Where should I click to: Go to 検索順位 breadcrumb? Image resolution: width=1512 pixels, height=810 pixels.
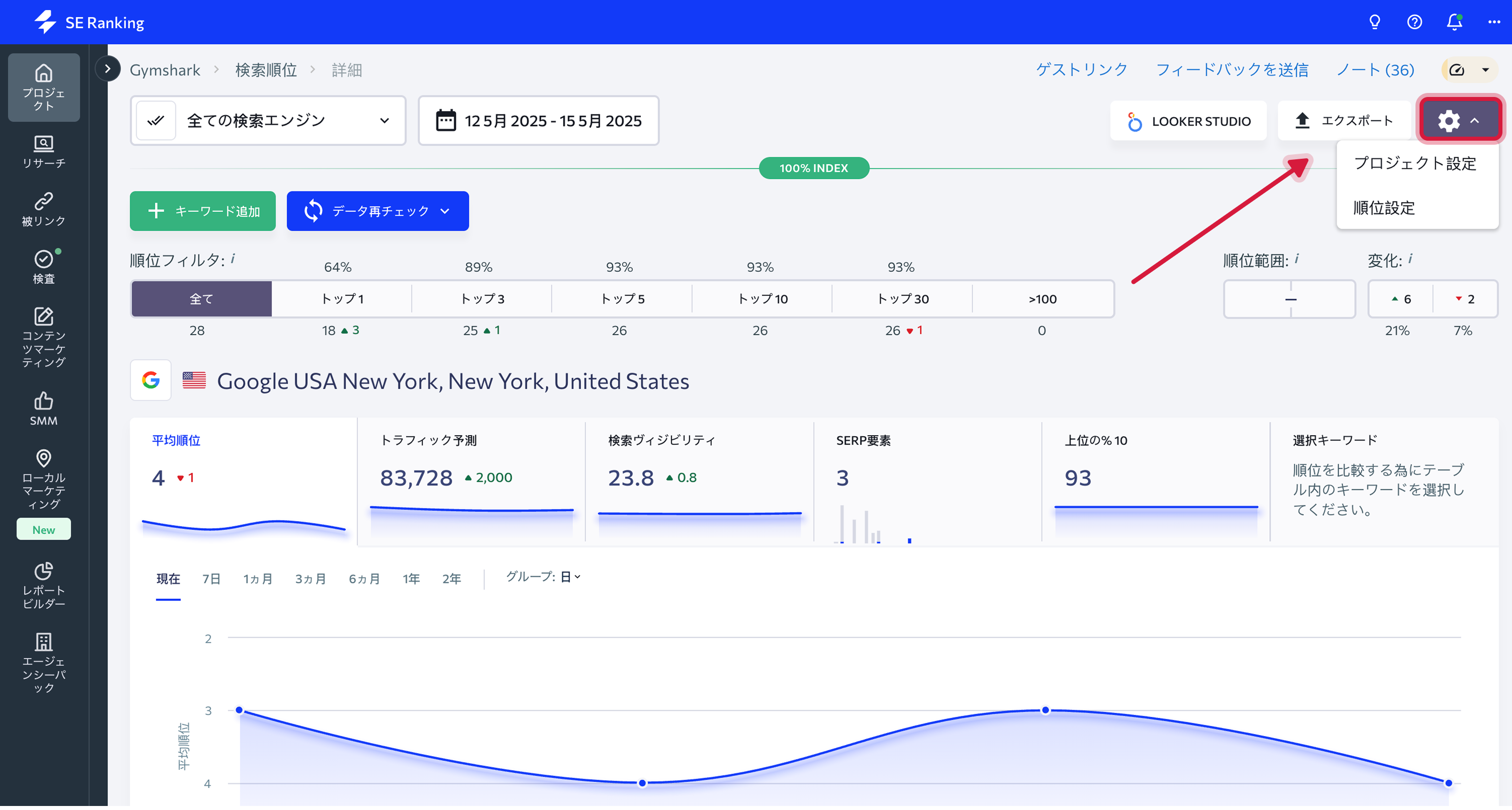[x=266, y=70]
